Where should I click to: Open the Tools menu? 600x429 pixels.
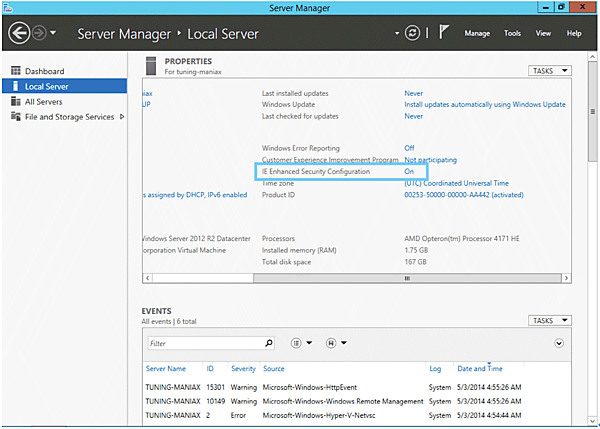click(512, 33)
